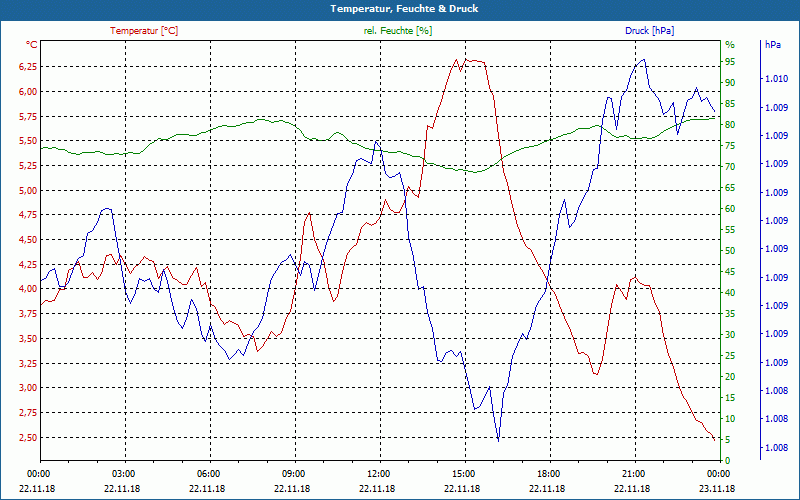Click the date label 23.11.18
800x500 pixels.
click(x=717, y=488)
